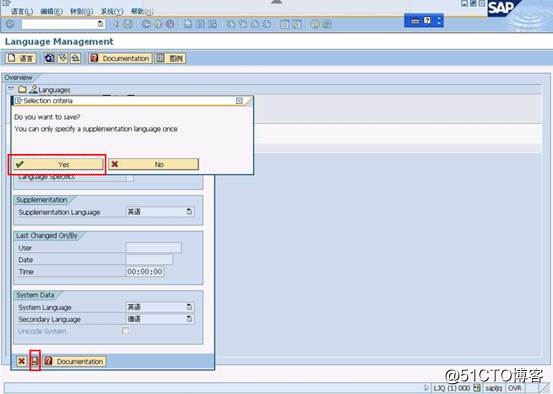553x394 pixels.
Task: Open the 编辑(E) menu
Action: (x=51, y=12)
